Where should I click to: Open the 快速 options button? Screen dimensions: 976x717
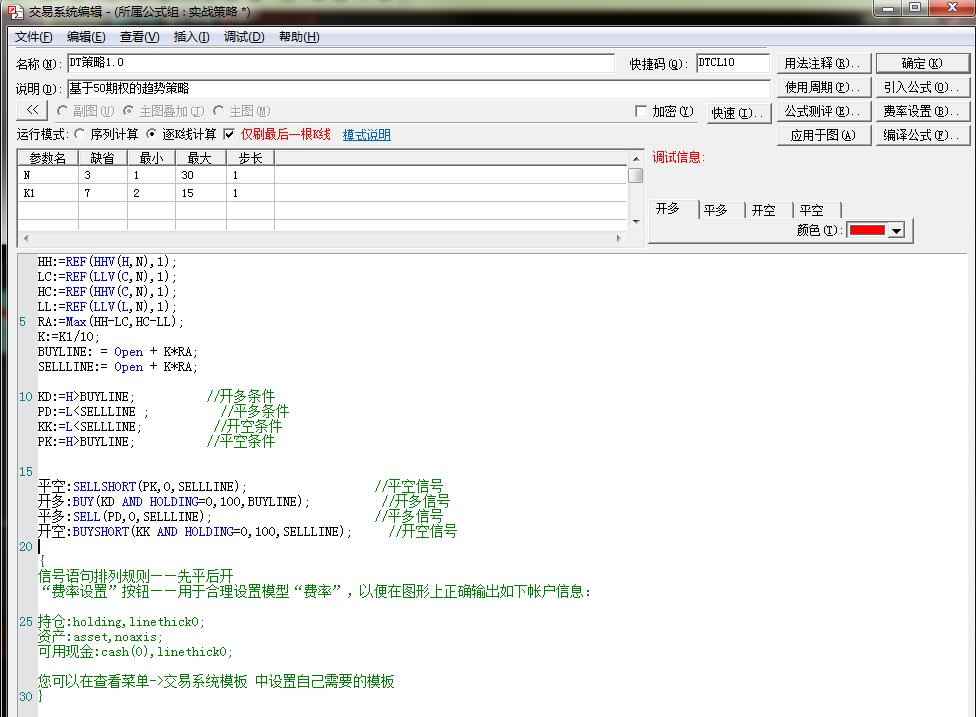pyautogui.click(x=738, y=113)
